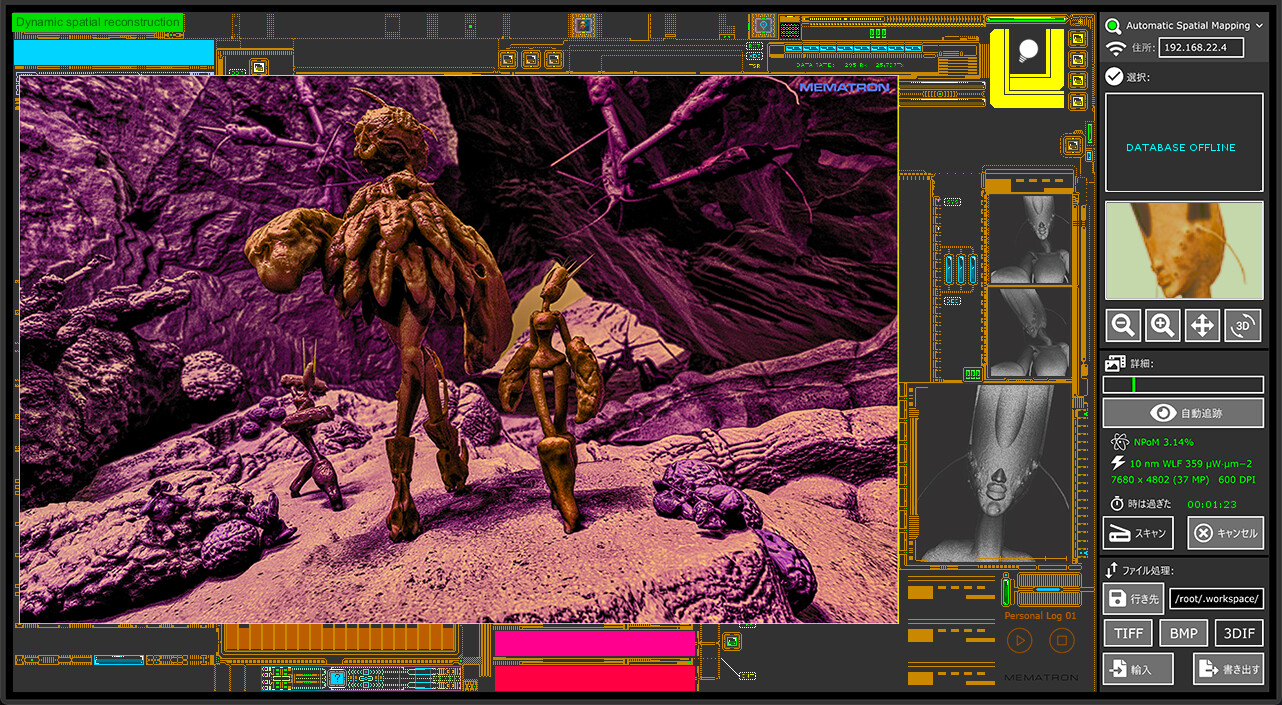This screenshot has width=1282, height=705.
Task: Select the Zoom out magnifier icon
Action: click(x=1122, y=324)
